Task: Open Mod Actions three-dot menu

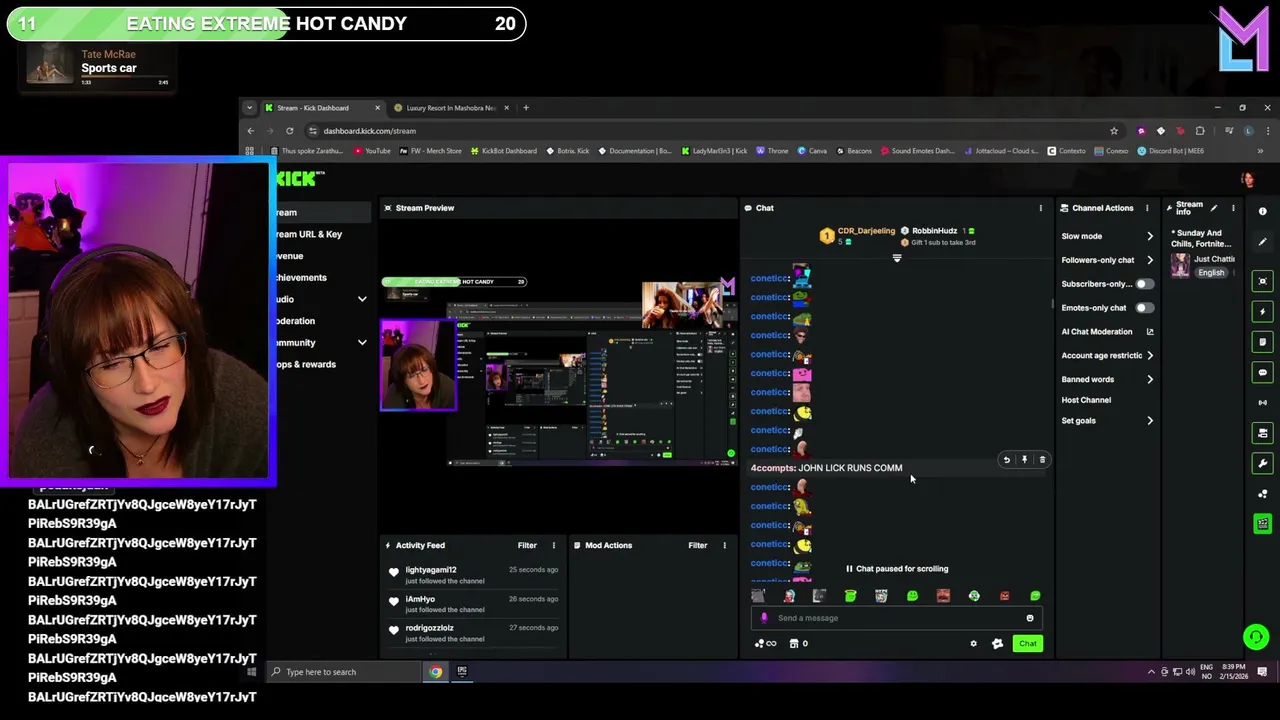Action: point(724,546)
